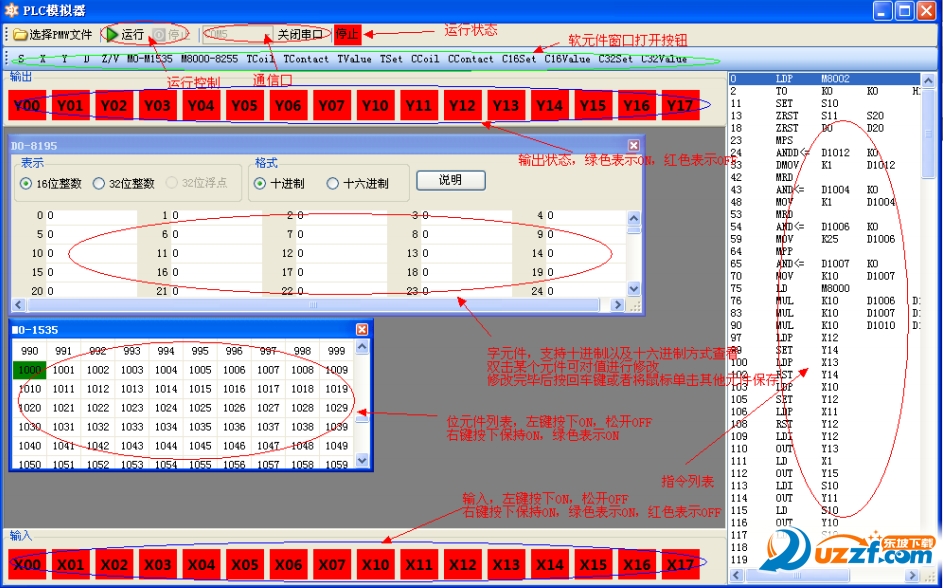This screenshot has width=943, height=588.
Task: Toggle output indicator Y12
Action: (462, 105)
